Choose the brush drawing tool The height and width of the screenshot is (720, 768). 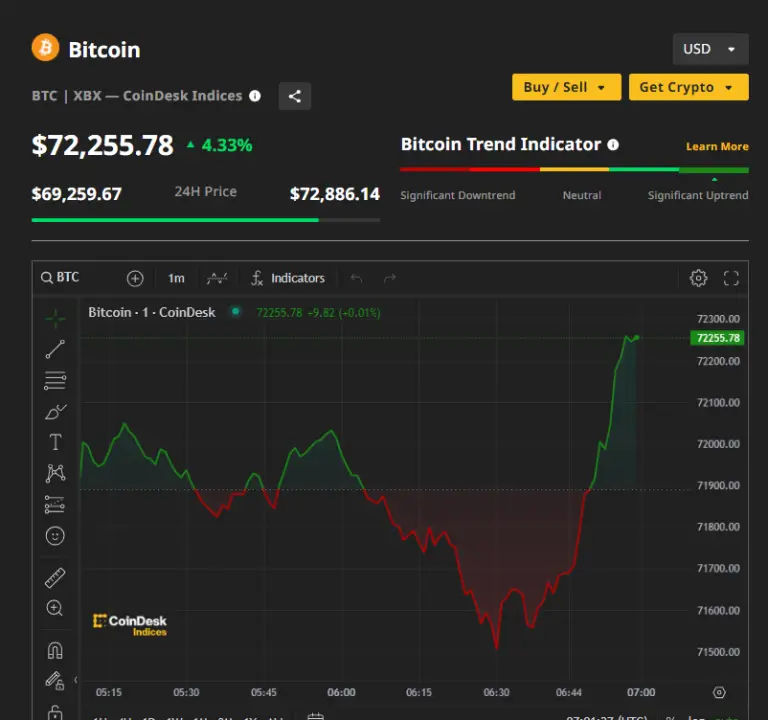click(x=55, y=411)
